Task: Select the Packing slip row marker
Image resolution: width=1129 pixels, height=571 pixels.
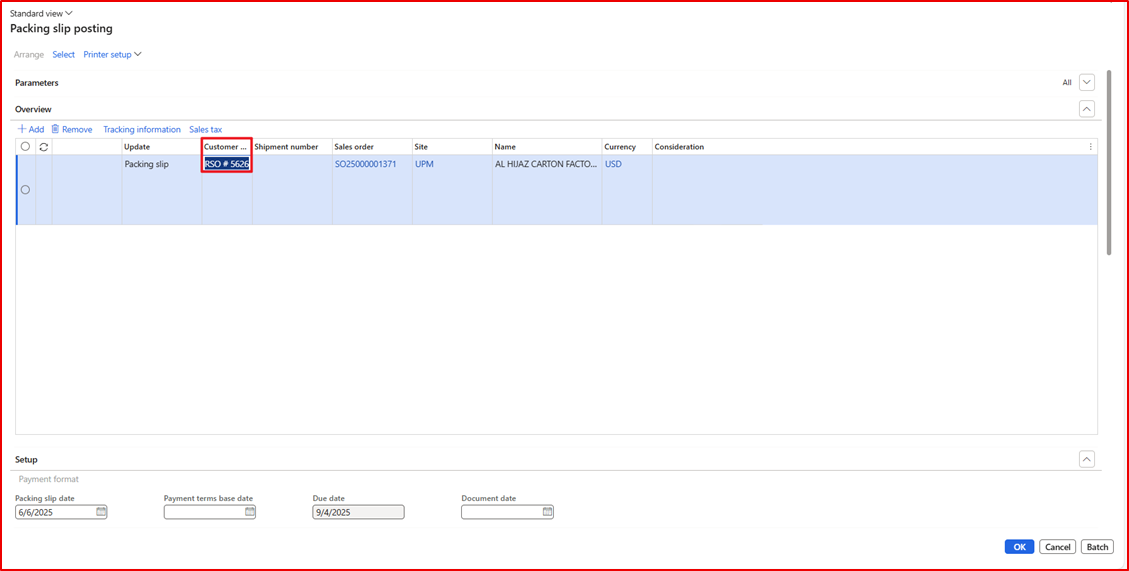Action: [x=26, y=190]
